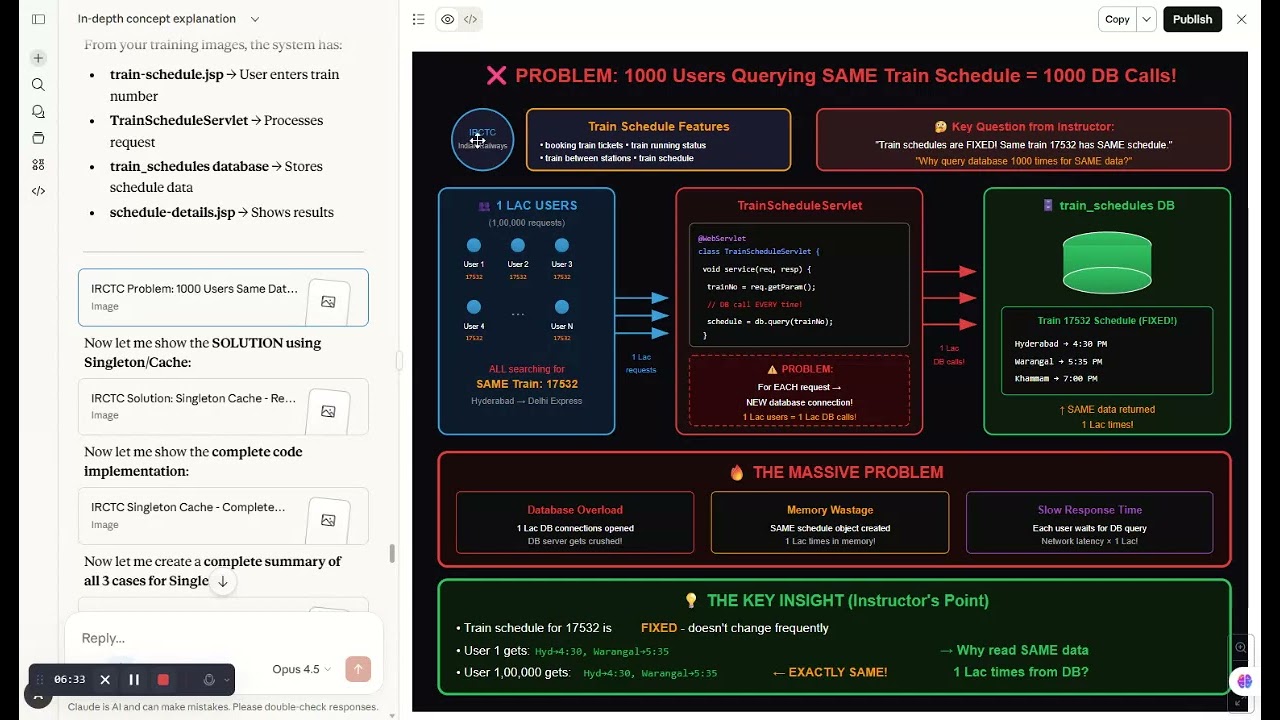
Task: Click the green database cylinder graphic
Action: (x=1107, y=262)
